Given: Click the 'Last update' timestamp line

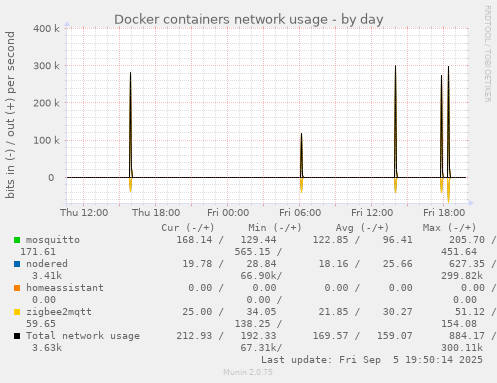Looking at the screenshot, I should 372,360.
